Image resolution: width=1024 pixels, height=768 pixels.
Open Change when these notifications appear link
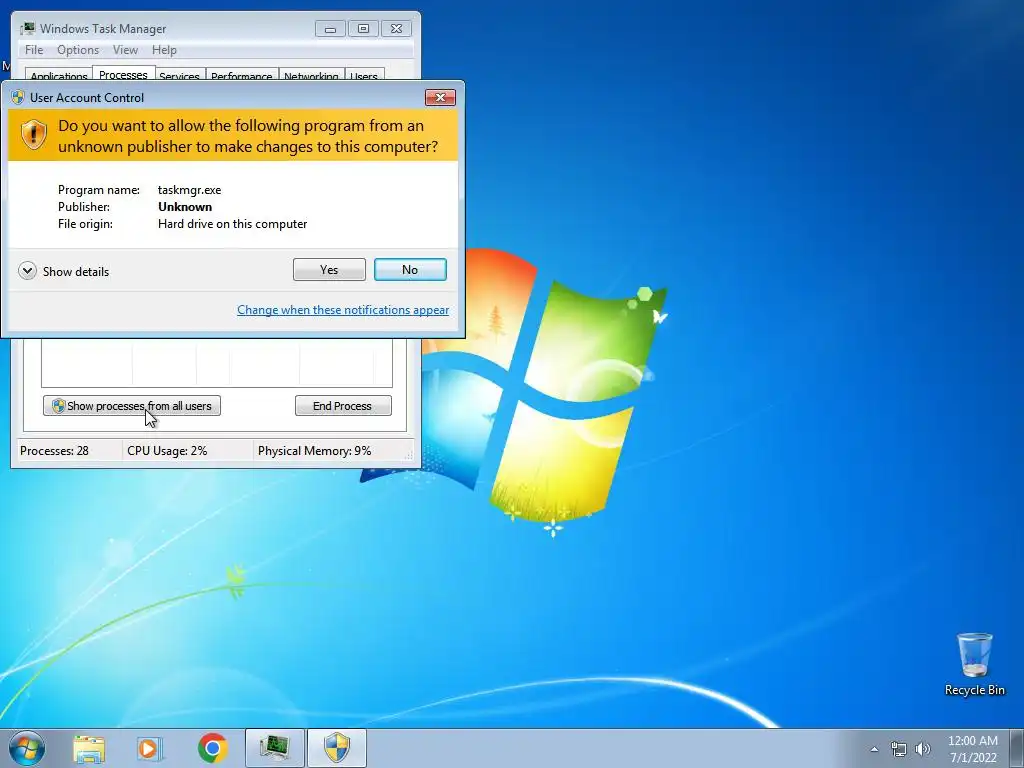point(343,310)
